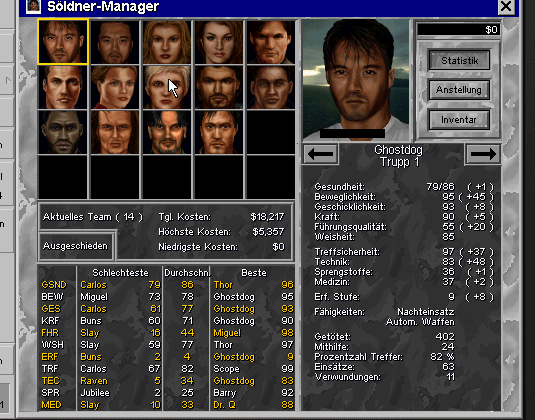Click 'Thor' in the GSND row
The image size is (535, 420).
point(223,285)
